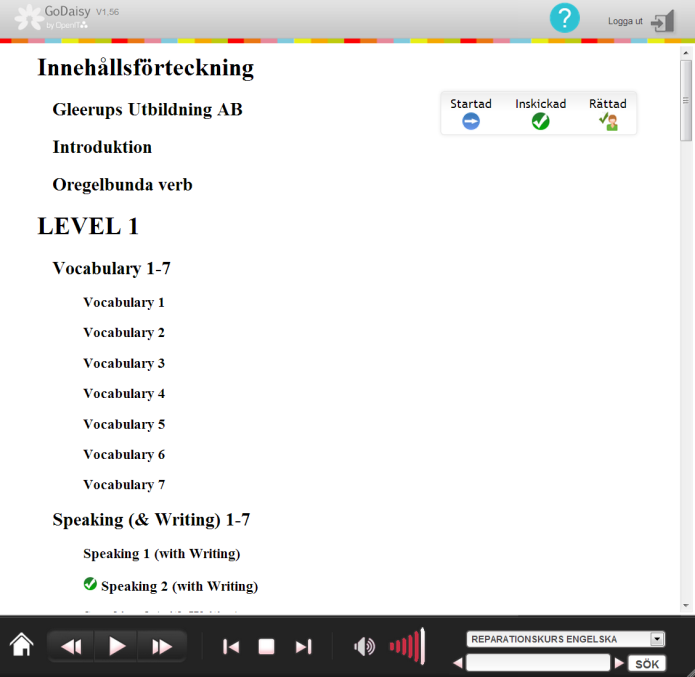Viewport: 695px width, 677px height.
Task: Click the Logga ut text link
Action: (x=625, y=21)
